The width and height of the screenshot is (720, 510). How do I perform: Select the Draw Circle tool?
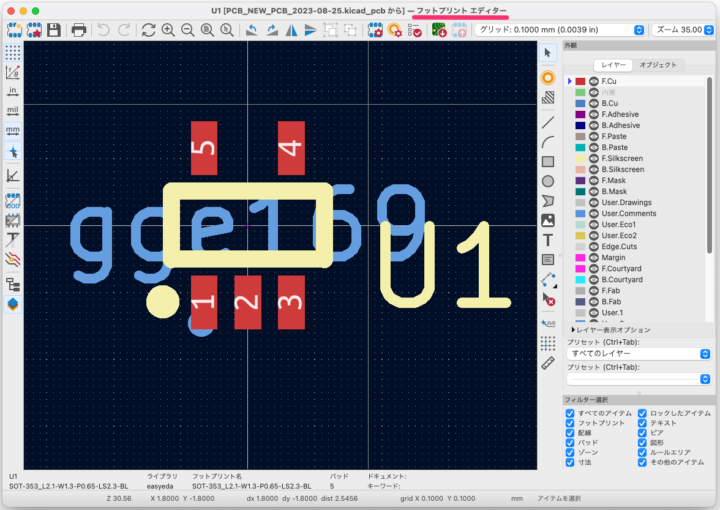548,181
